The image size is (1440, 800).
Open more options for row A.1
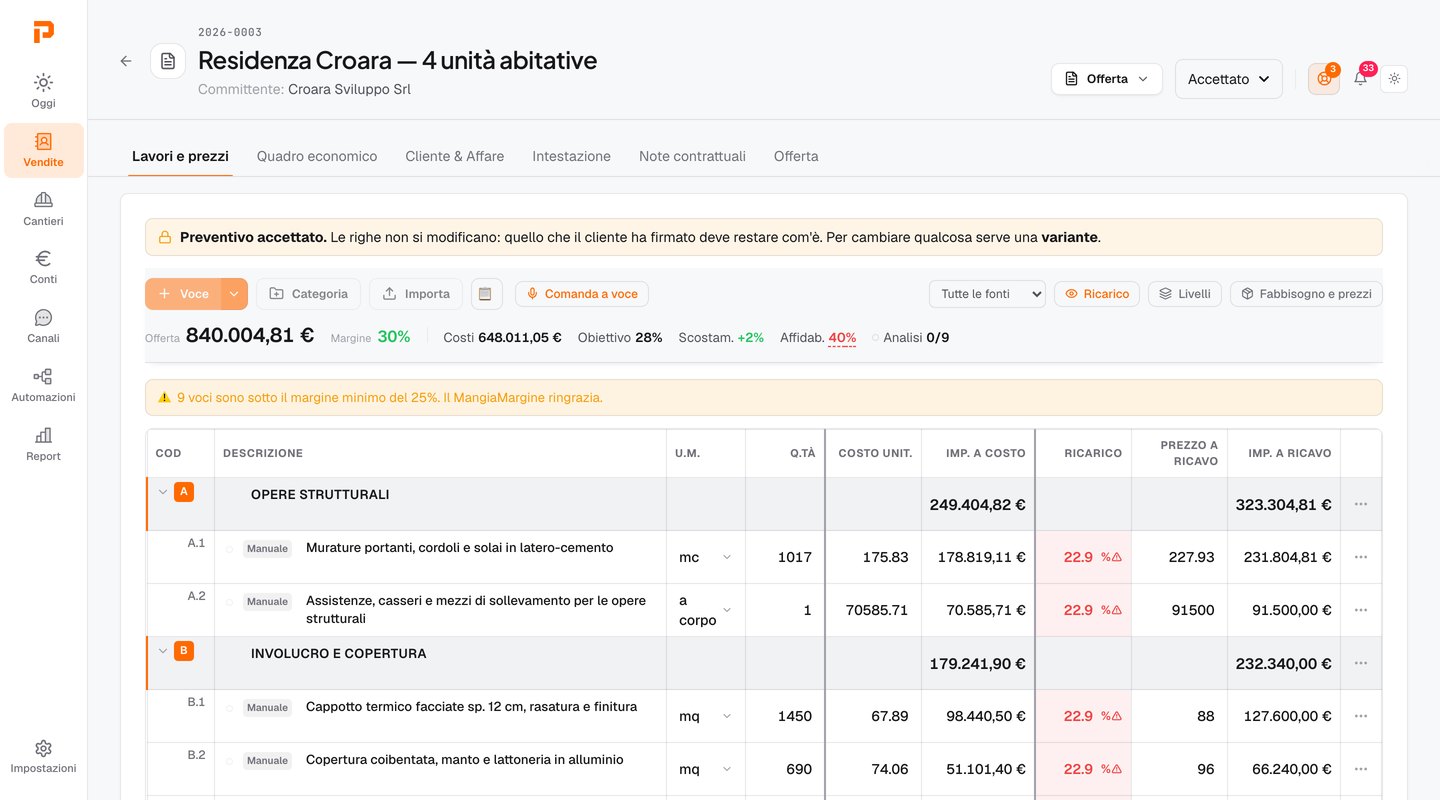tap(1360, 557)
